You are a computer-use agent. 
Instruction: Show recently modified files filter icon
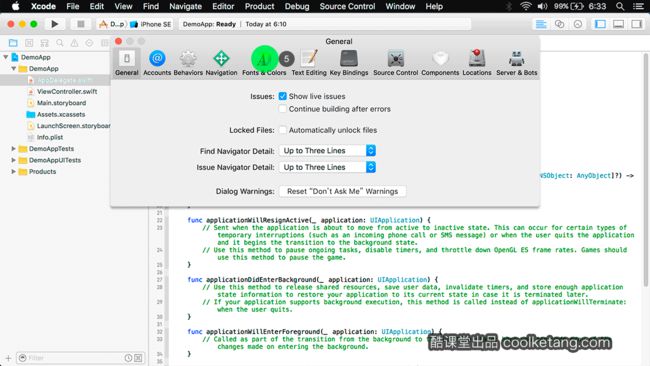pos(128,358)
